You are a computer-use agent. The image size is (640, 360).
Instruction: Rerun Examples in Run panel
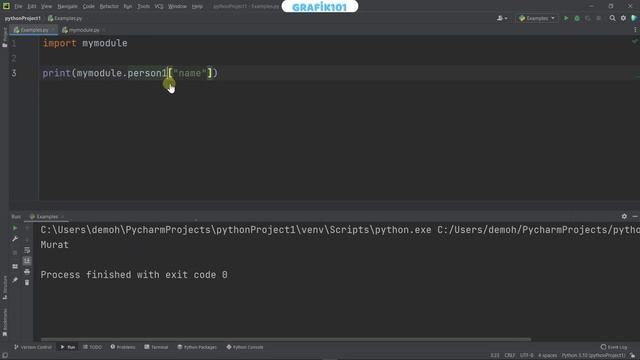coord(15,228)
